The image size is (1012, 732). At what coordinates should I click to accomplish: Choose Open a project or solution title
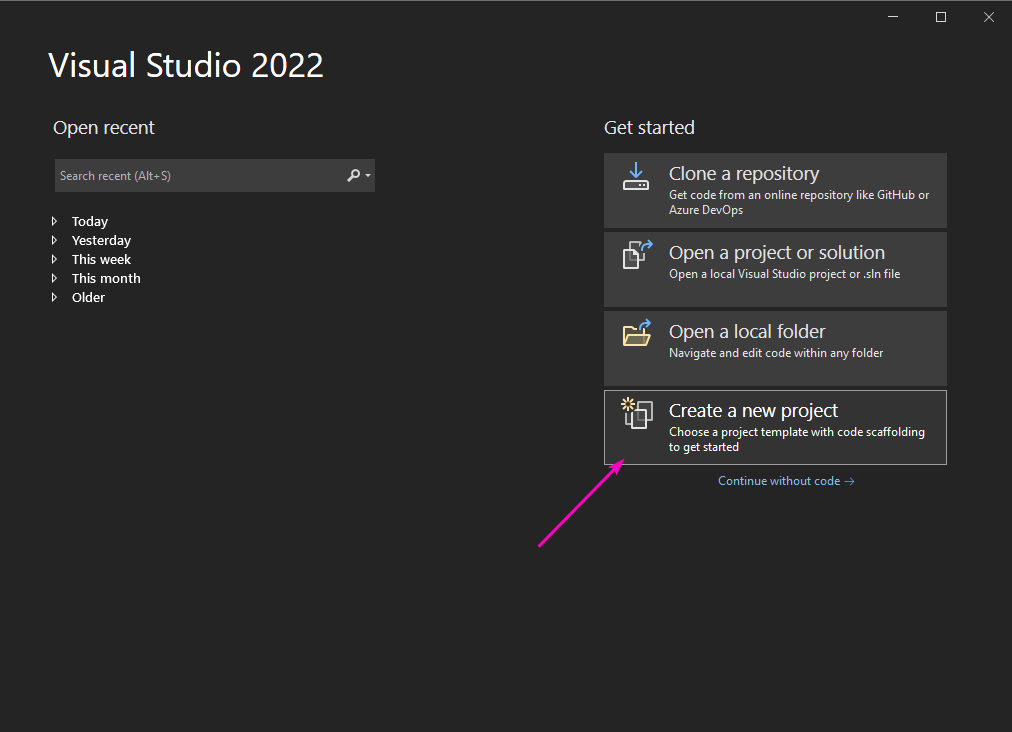pyautogui.click(x=776, y=252)
